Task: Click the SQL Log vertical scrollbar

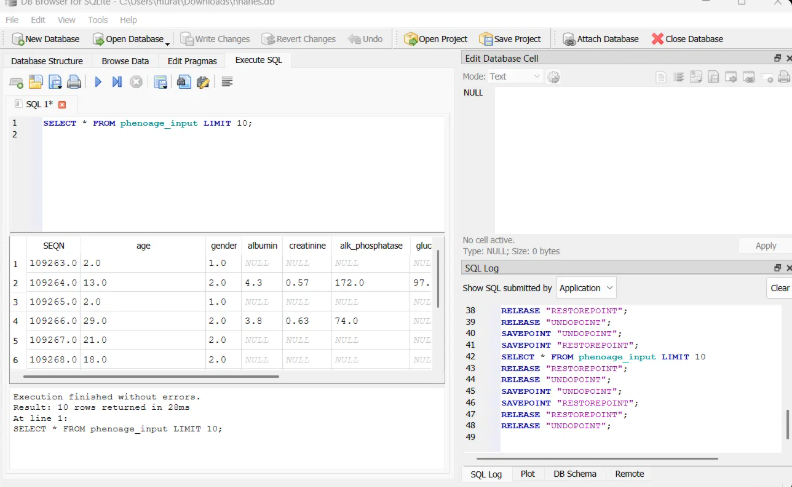Action: click(787, 424)
